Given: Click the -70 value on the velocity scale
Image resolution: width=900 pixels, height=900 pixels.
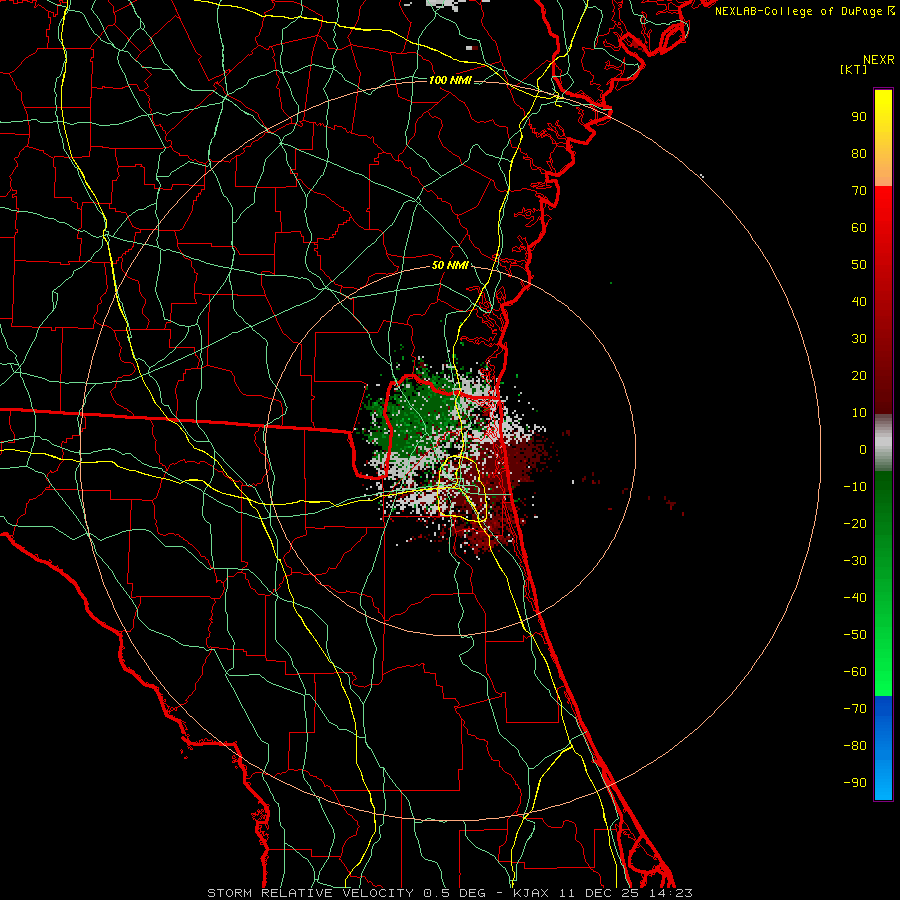Looking at the screenshot, I should click(x=855, y=709).
